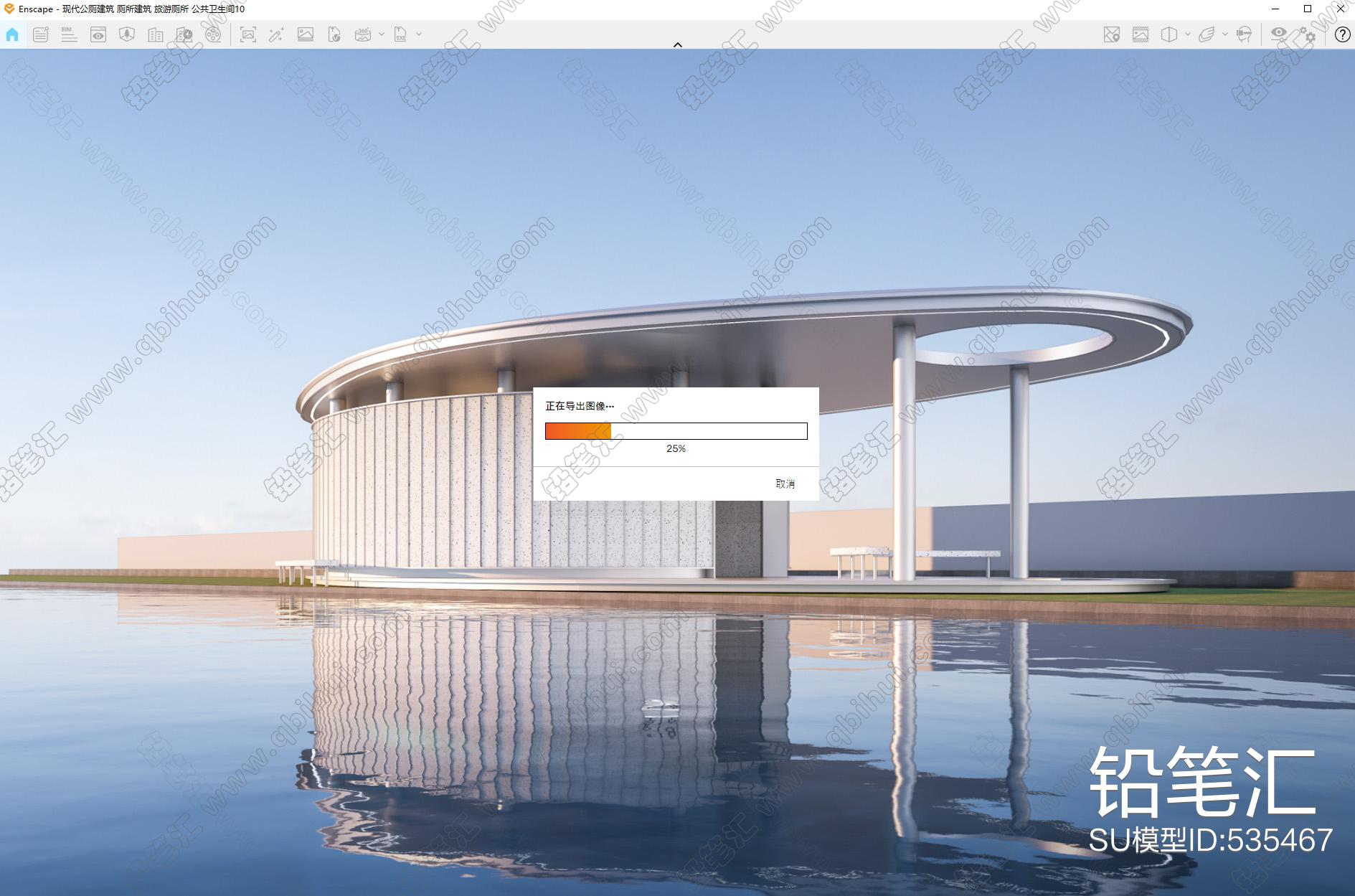Export standalone EXE file icon
Image resolution: width=1355 pixels, height=896 pixels.
(x=400, y=34)
